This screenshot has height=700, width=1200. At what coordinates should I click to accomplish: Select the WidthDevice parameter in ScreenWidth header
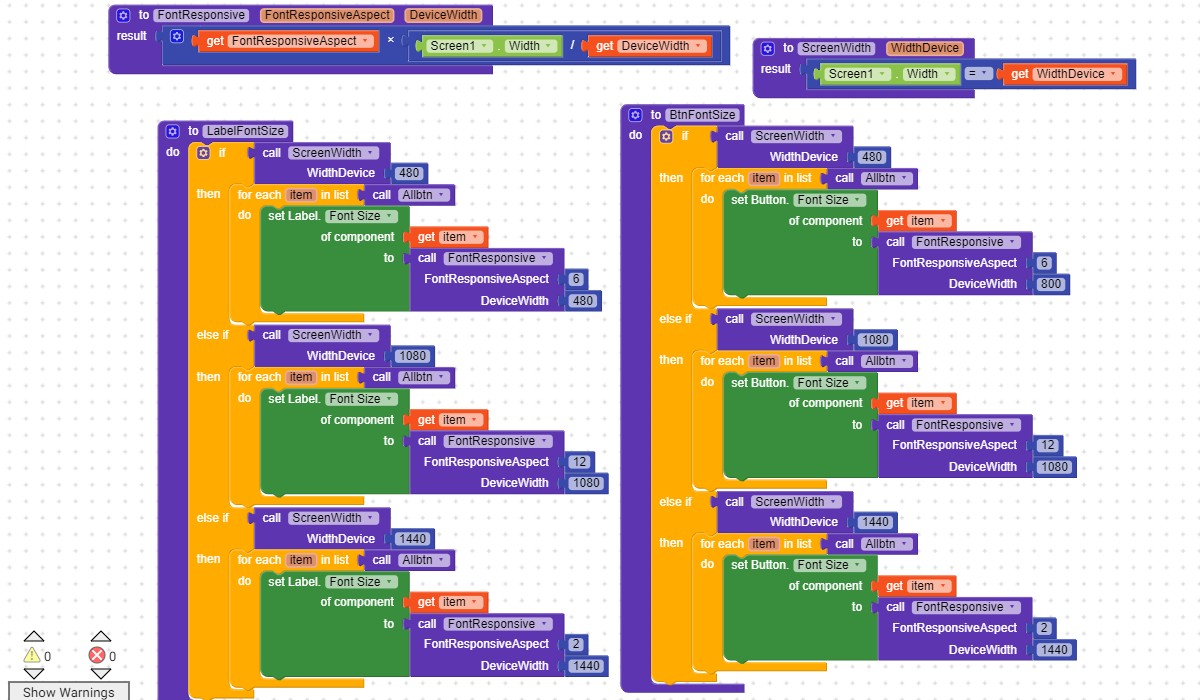click(x=925, y=48)
